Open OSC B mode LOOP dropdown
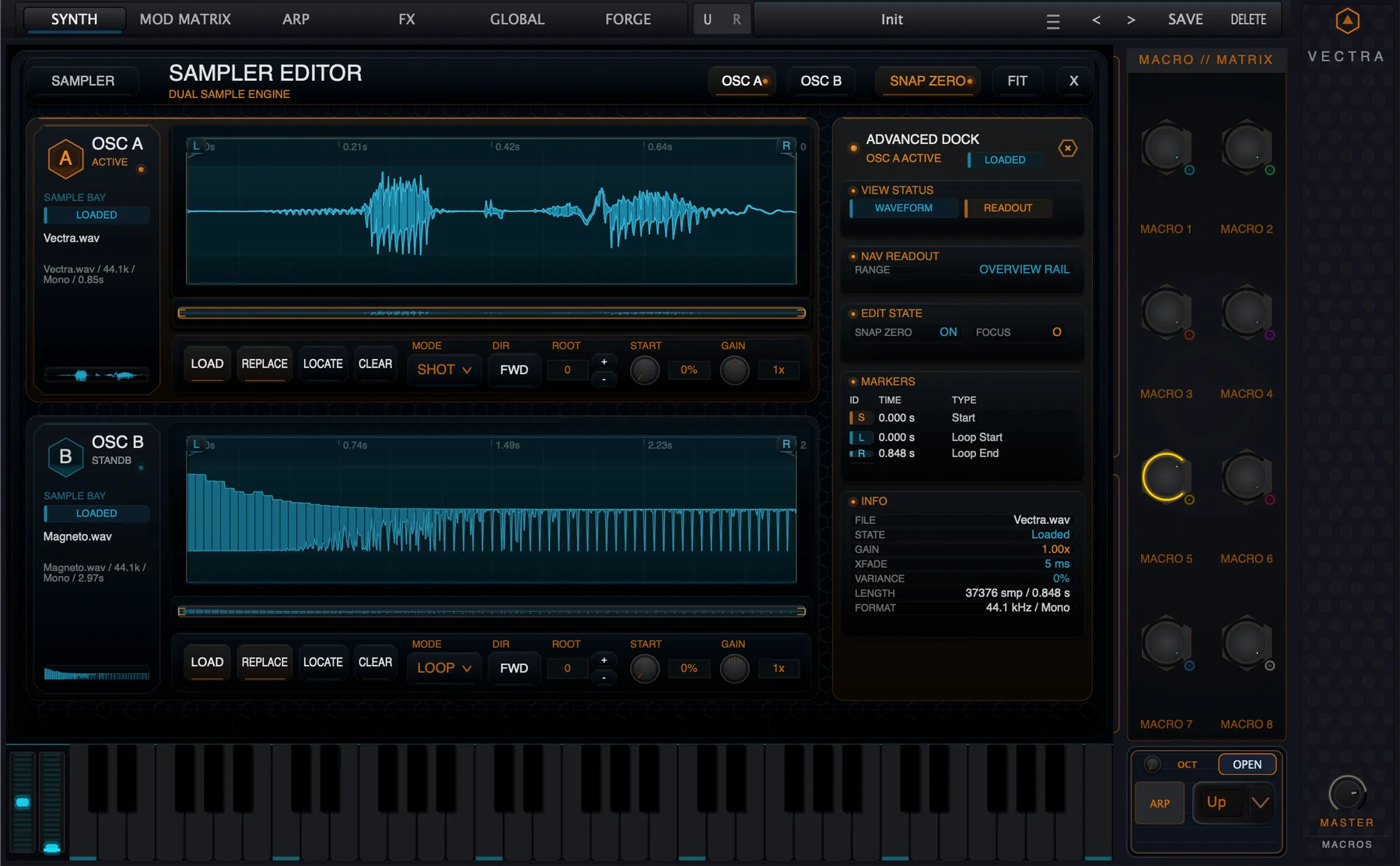This screenshot has height=866, width=1400. point(444,668)
